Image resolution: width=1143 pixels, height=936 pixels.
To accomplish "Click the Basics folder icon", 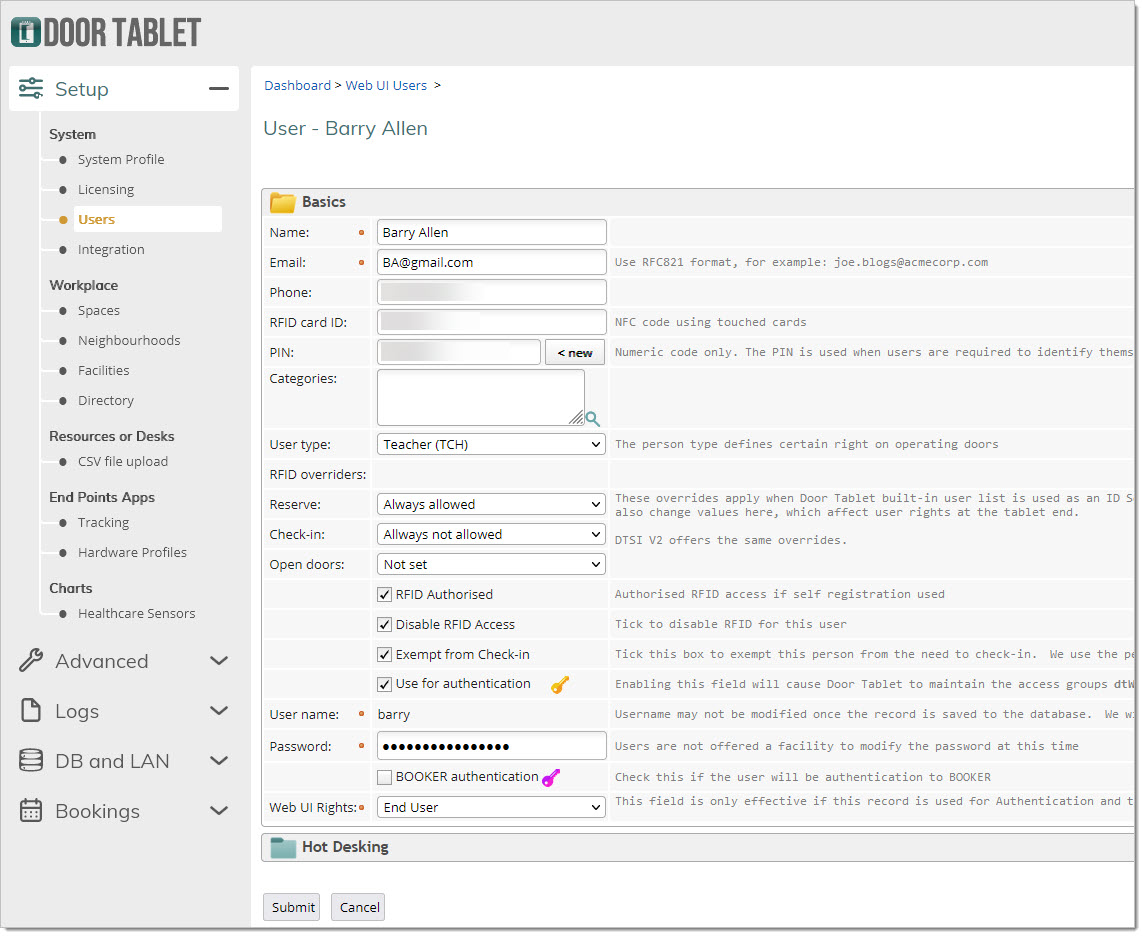I will click(x=283, y=202).
